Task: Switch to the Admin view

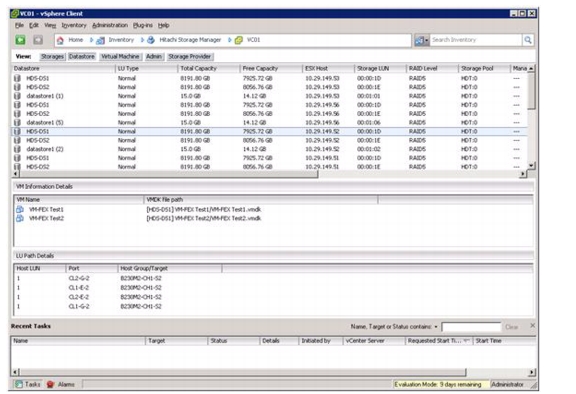Action: point(154,57)
